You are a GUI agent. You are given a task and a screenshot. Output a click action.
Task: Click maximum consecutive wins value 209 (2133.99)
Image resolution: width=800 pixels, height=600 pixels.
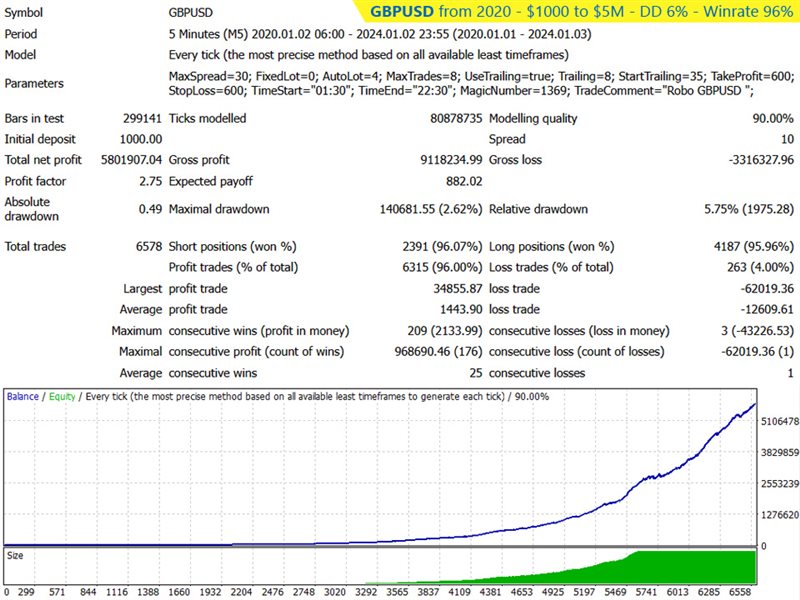(445, 331)
